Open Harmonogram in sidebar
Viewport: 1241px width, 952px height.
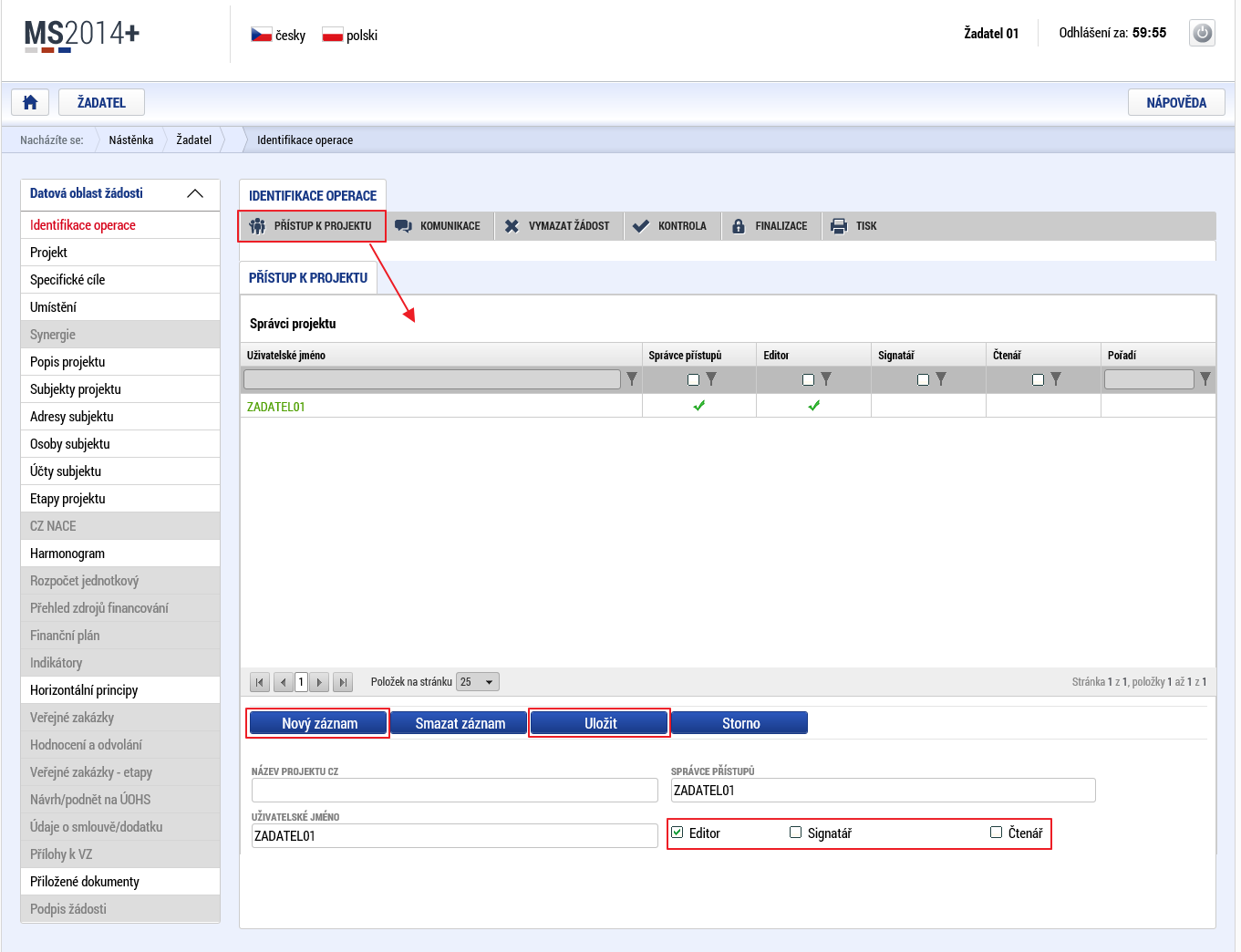120,554
